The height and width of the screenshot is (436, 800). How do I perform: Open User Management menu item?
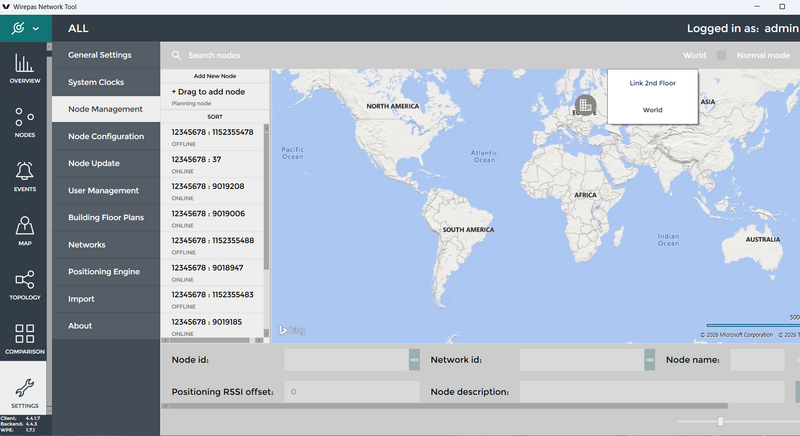pos(106,190)
